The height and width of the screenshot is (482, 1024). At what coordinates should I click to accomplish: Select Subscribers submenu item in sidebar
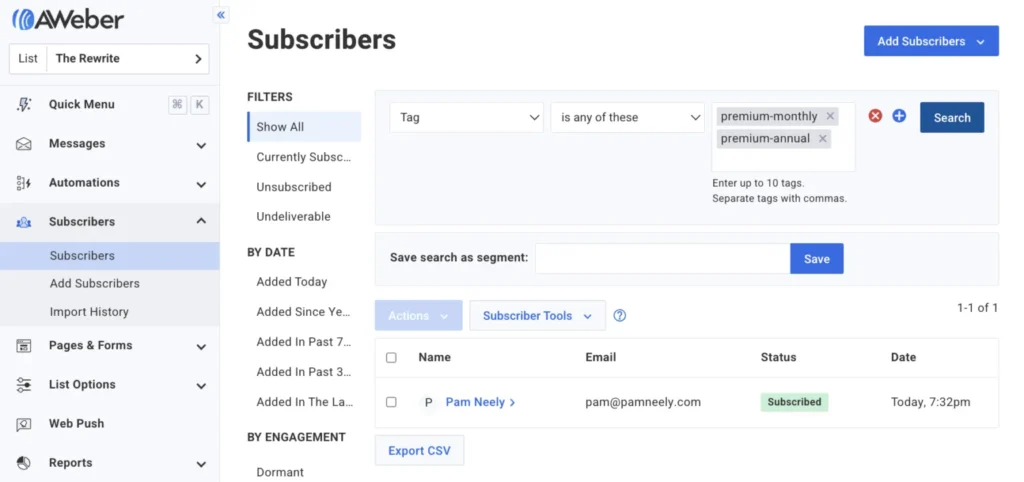click(110, 255)
